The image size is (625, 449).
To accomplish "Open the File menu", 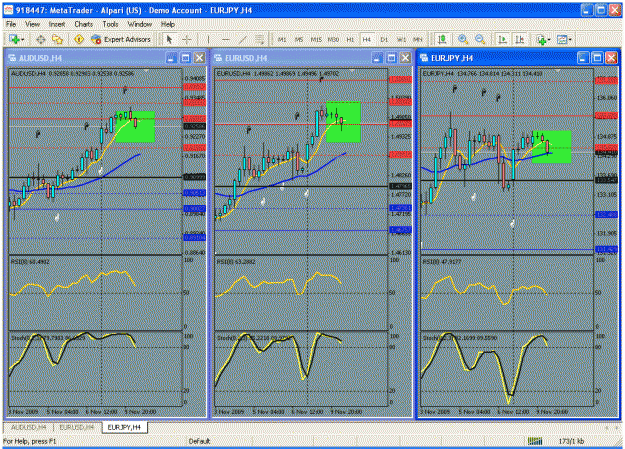I will pyautogui.click(x=11, y=24).
